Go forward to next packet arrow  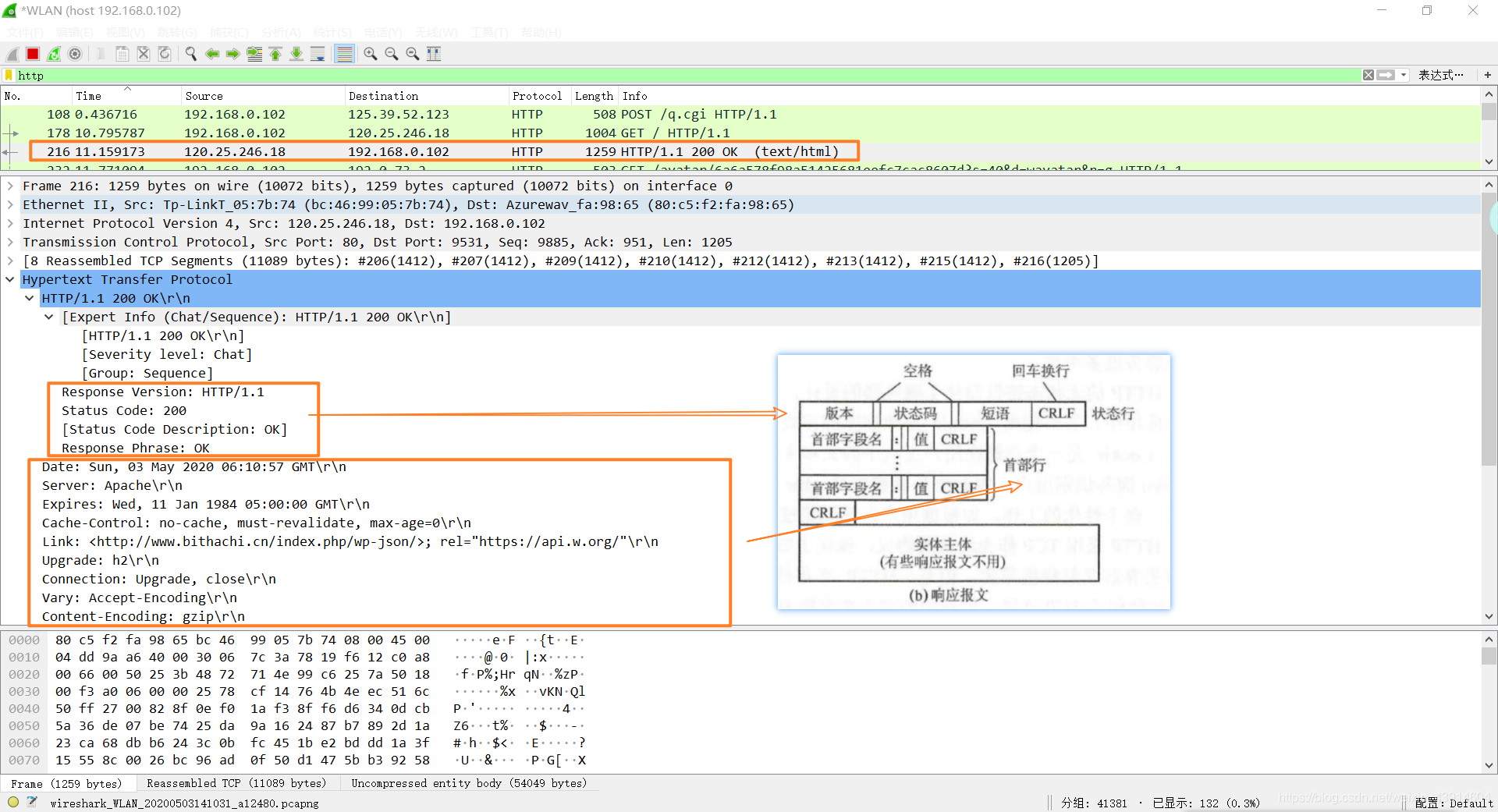pyautogui.click(x=233, y=54)
